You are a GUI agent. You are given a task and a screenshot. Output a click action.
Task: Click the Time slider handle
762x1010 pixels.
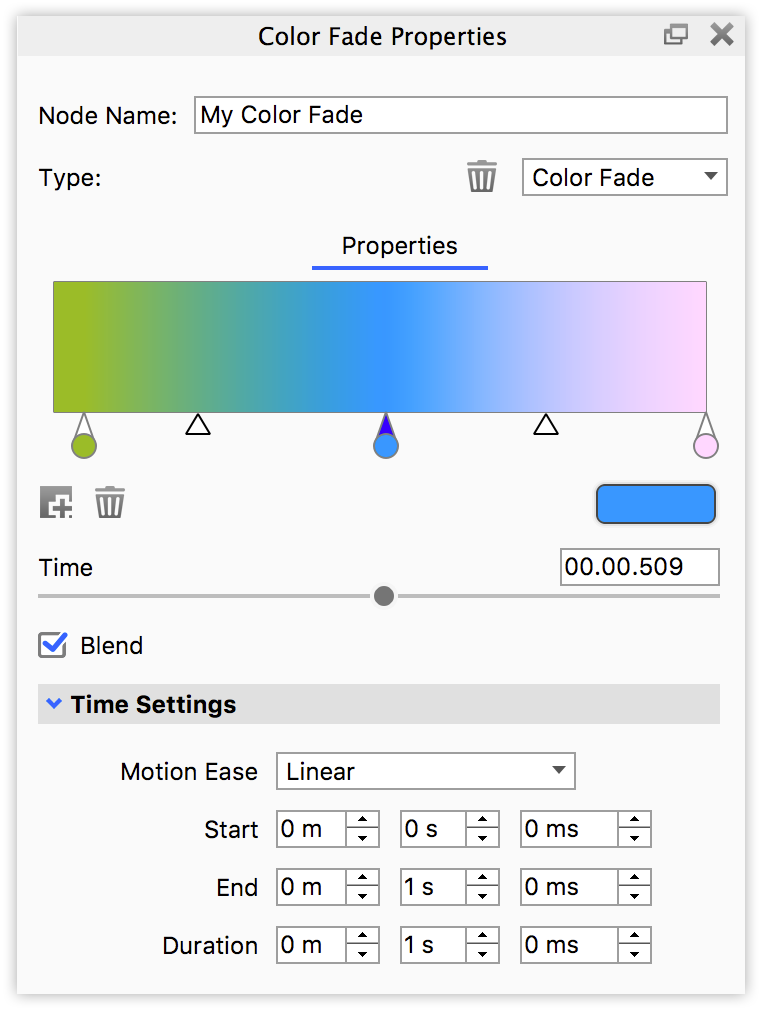click(x=383, y=597)
